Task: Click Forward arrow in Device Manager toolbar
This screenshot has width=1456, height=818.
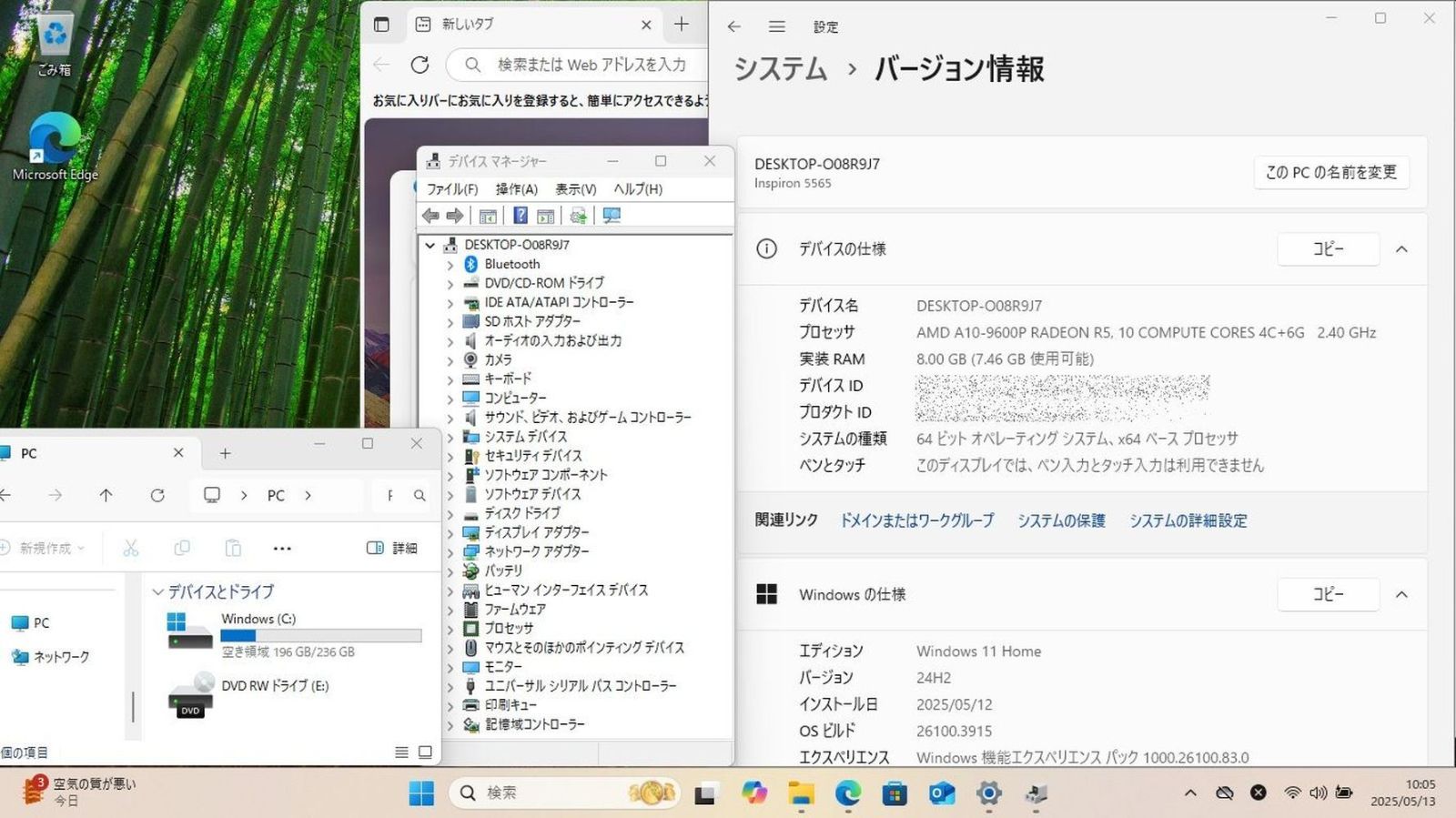Action: [454, 216]
